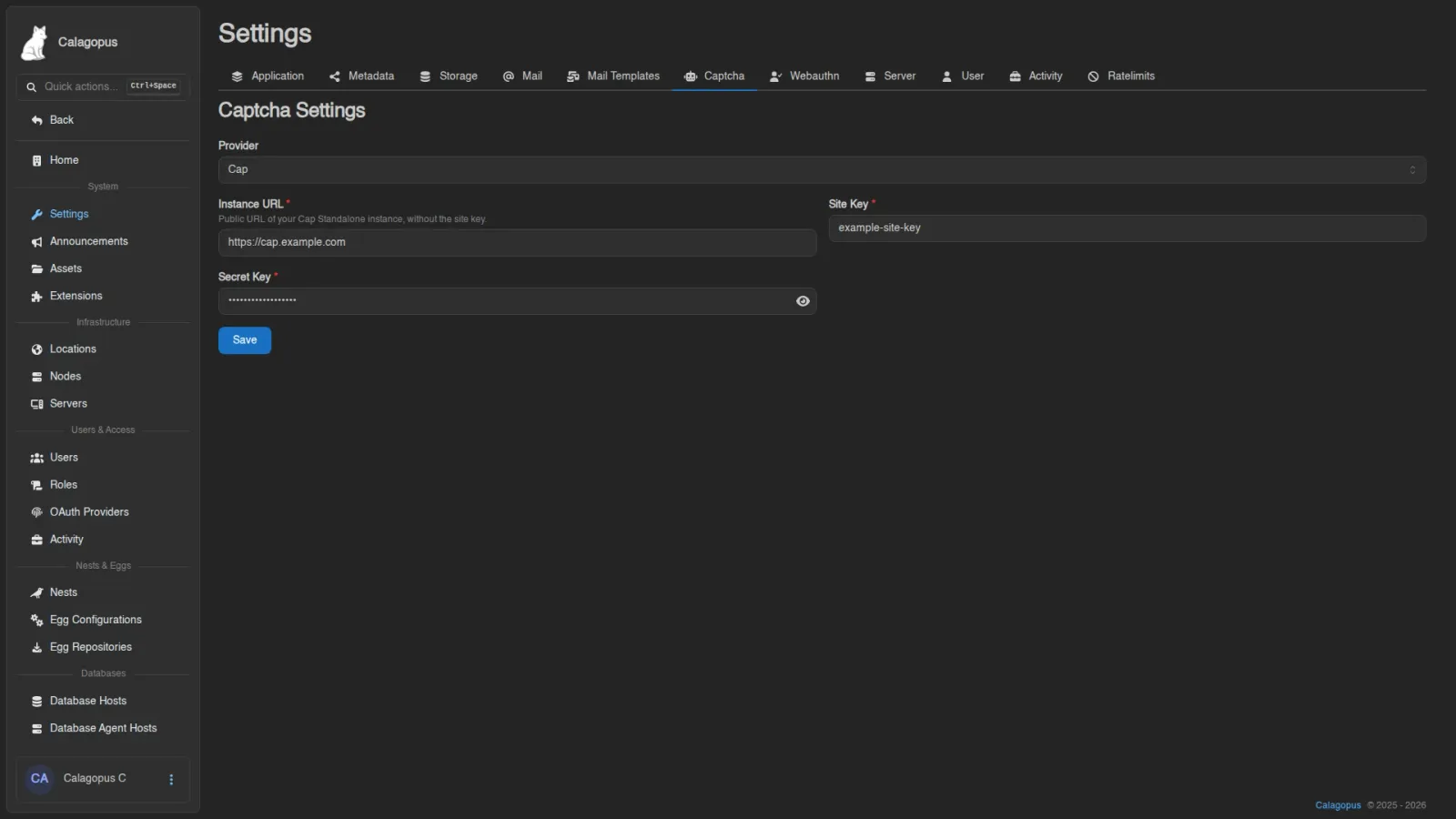The width and height of the screenshot is (1456, 819).
Task: Switch to the Application tab
Action: coord(268,76)
